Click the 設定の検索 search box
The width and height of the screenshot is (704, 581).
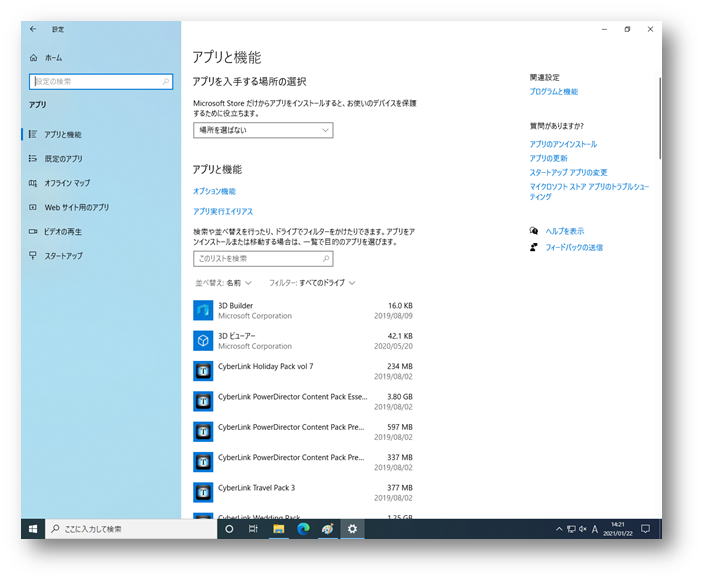pyautogui.click(x=101, y=82)
